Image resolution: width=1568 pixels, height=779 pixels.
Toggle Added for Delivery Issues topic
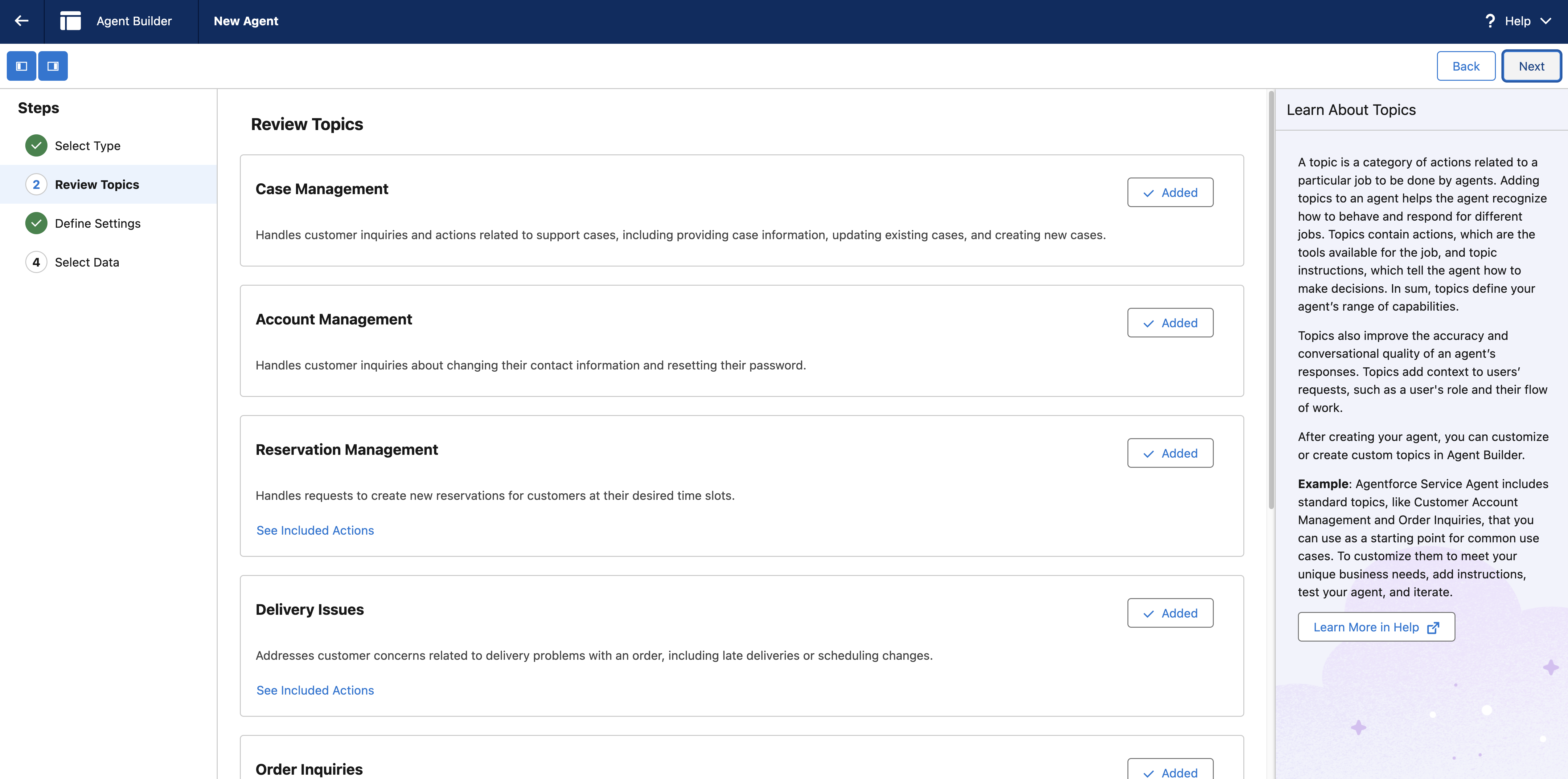point(1169,613)
